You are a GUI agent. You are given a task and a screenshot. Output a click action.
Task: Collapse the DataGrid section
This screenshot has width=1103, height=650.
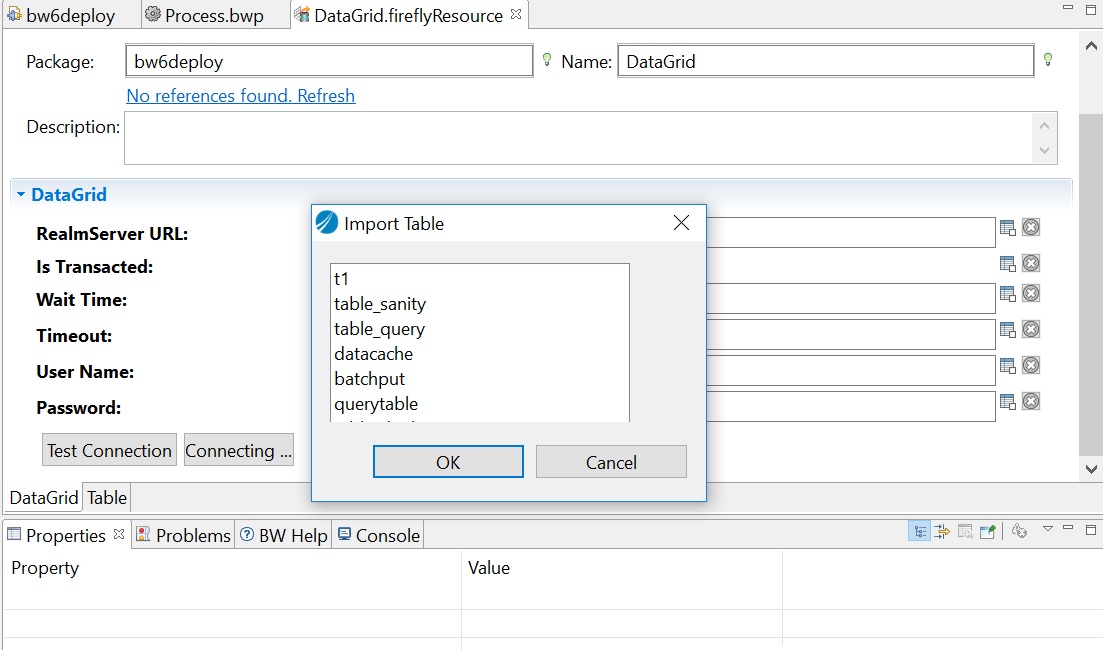coord(21,195)
